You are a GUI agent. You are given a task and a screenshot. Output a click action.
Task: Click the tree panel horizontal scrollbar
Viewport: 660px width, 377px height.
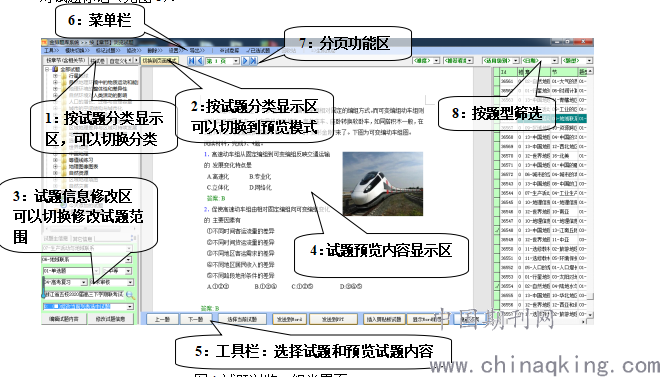coord(88,229)
